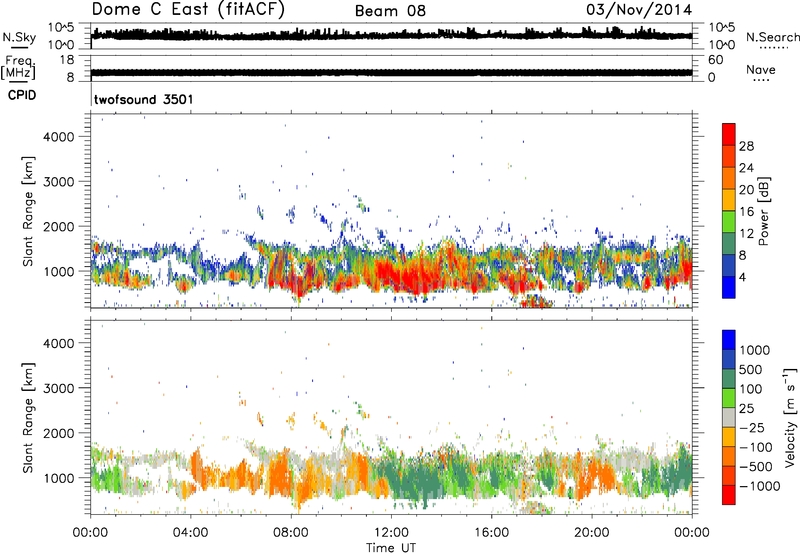The width and height of the screenshot is (800, 554).
Task: Click the black frequency band trace
Action: pyautogui.click(x=391, y=72)
